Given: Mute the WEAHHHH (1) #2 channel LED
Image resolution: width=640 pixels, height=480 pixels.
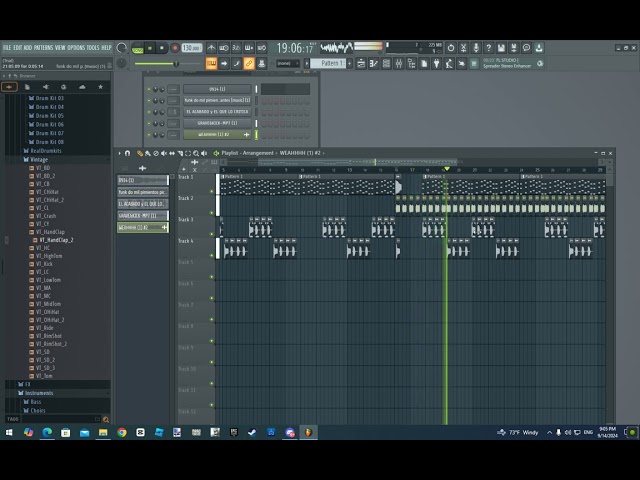Looking at the screenshot, I should [x=149, y=135].
